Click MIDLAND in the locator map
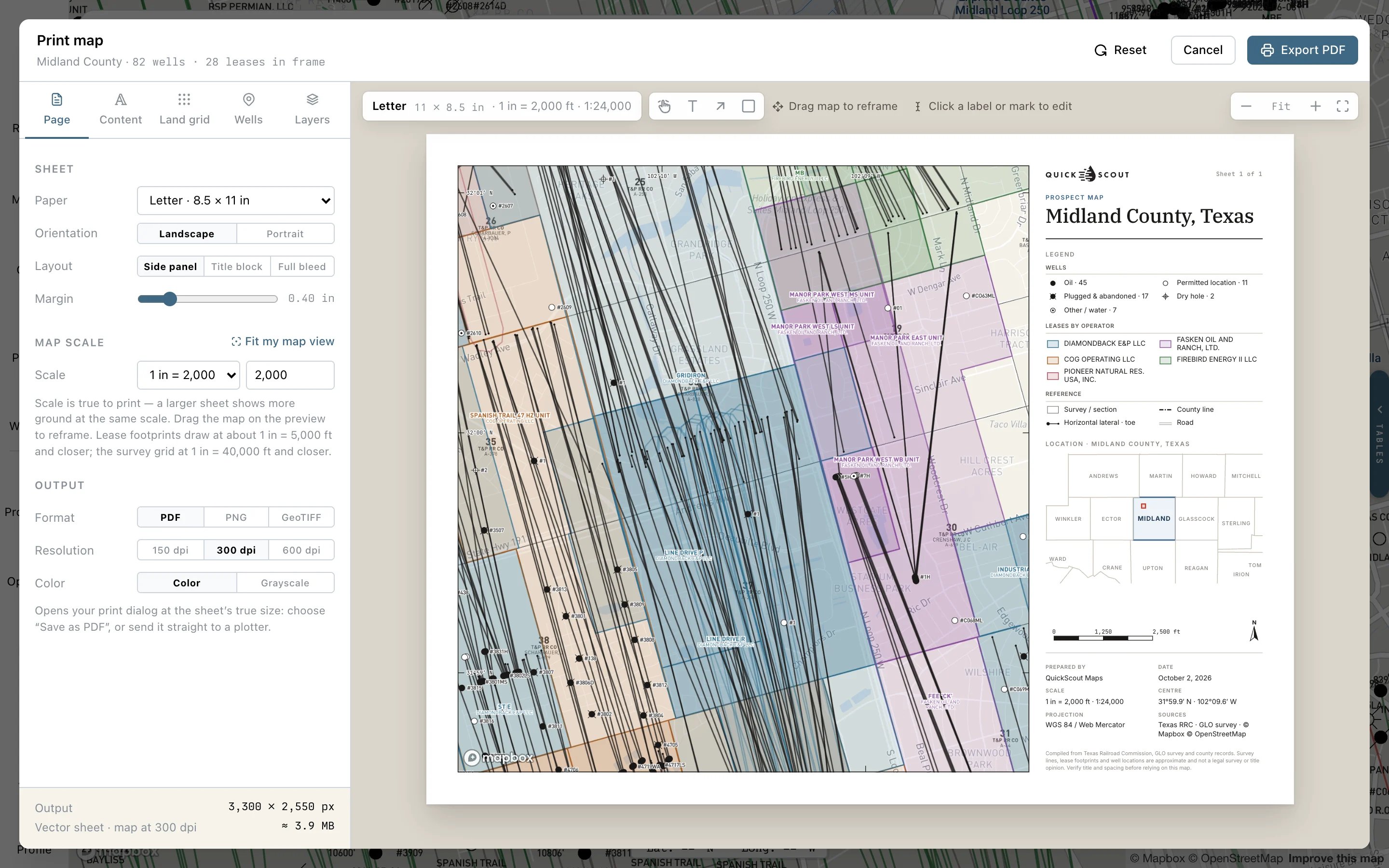The image size is (1389, 868). click(x=1154, y=518)
